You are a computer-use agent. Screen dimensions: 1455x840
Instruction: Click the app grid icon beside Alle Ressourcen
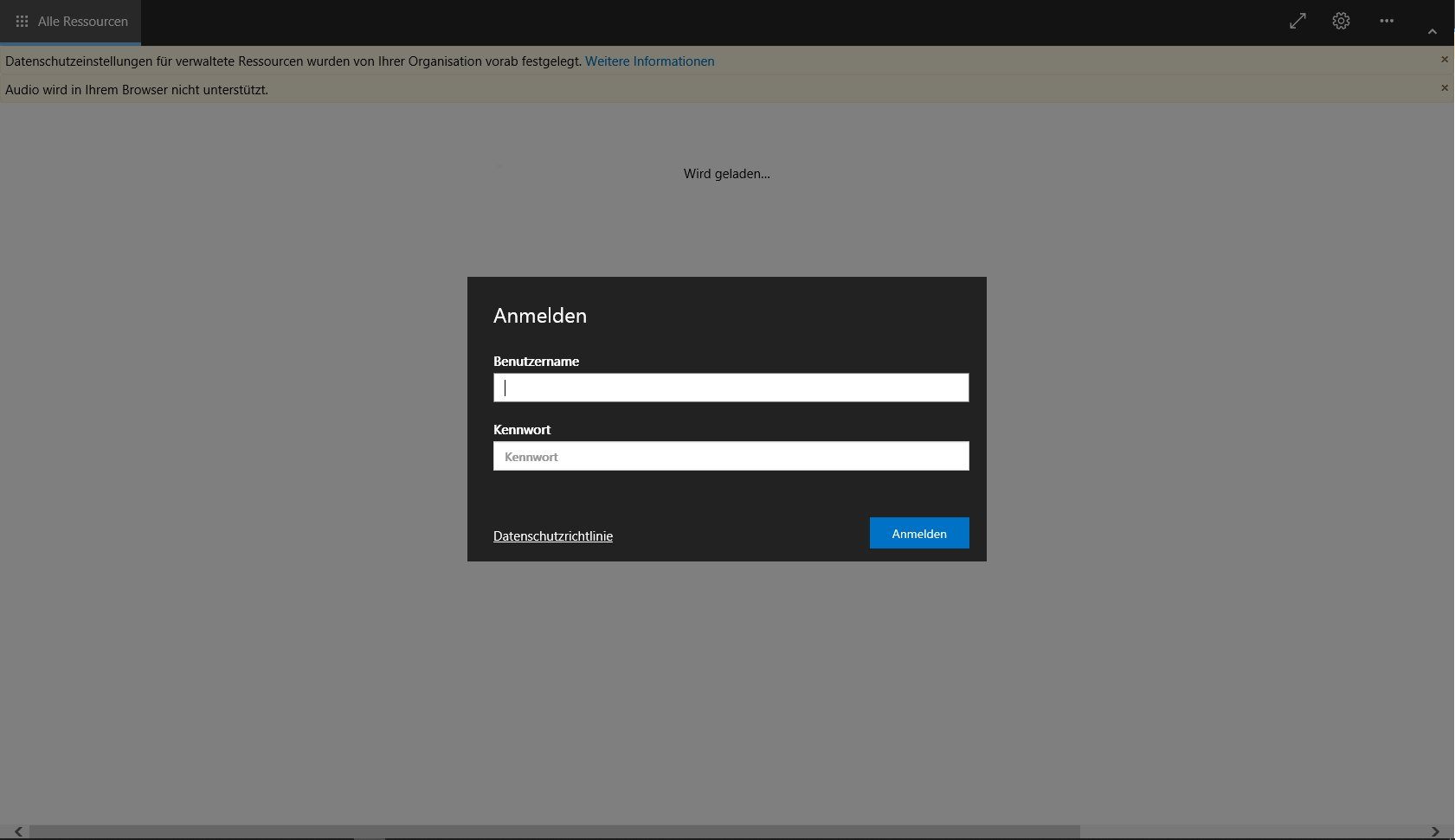coord(23,22)
